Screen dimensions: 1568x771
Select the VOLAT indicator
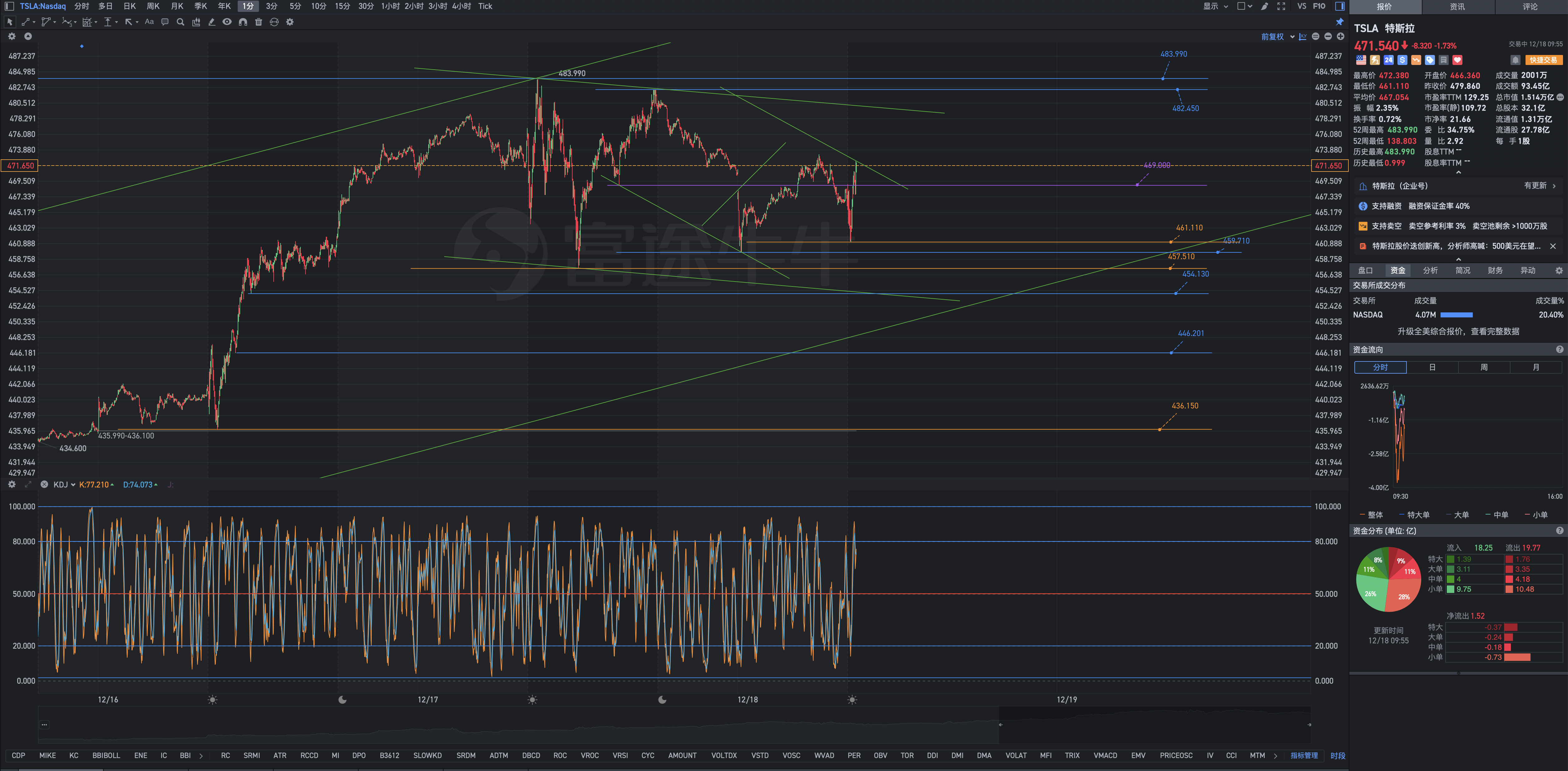coord(1016,755)
